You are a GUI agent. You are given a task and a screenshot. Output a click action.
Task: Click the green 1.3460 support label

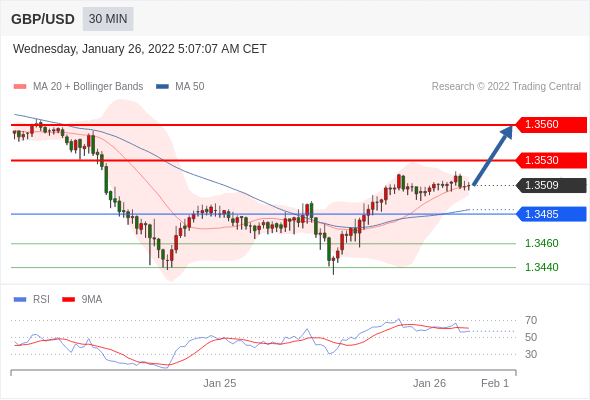[x=542, y=243]
